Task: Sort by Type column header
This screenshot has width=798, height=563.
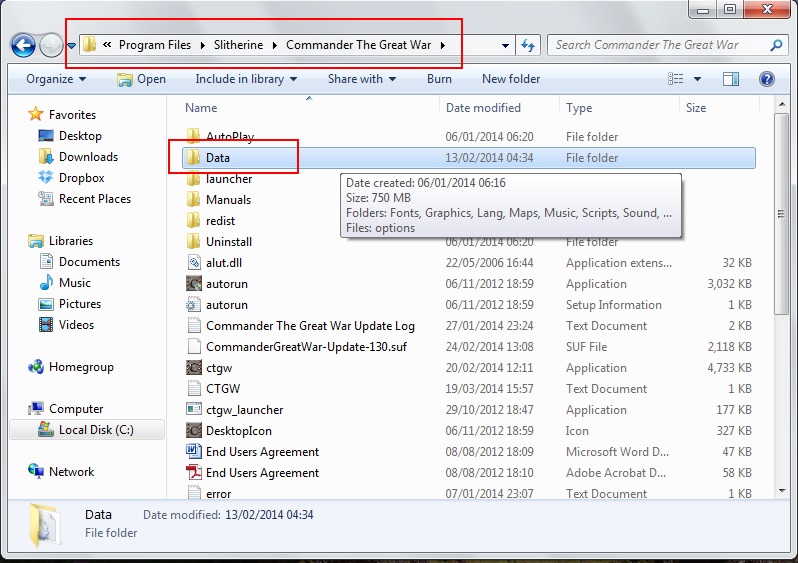Action: pos(579,108)
